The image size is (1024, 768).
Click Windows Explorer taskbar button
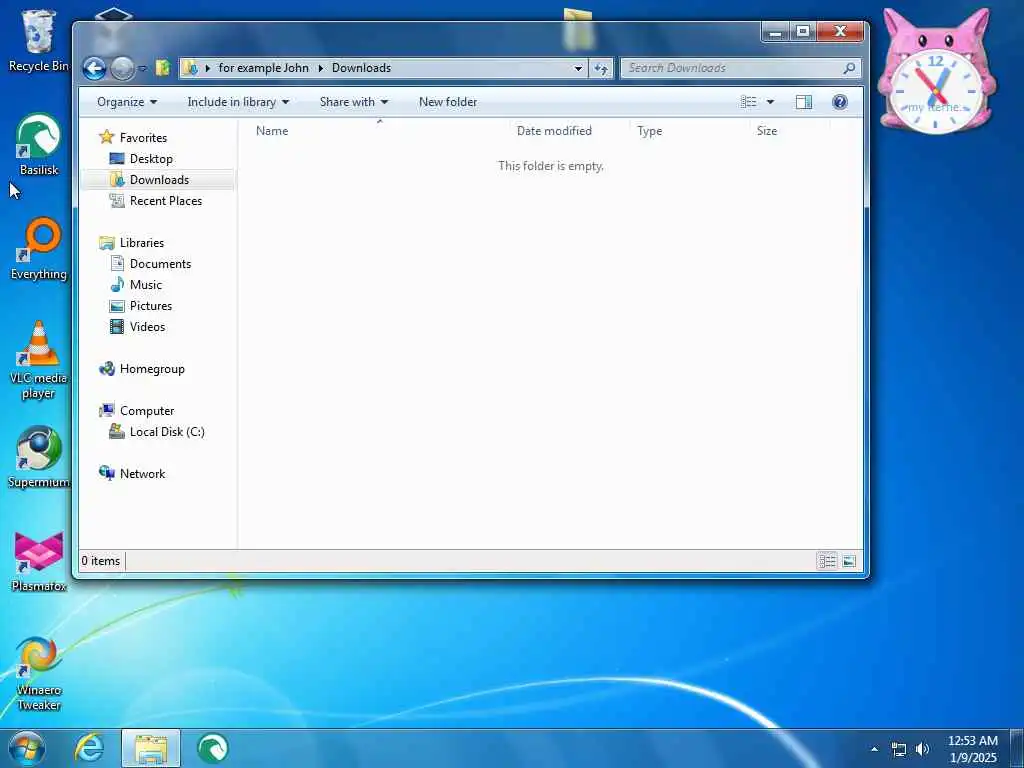[x=151, y=748]
